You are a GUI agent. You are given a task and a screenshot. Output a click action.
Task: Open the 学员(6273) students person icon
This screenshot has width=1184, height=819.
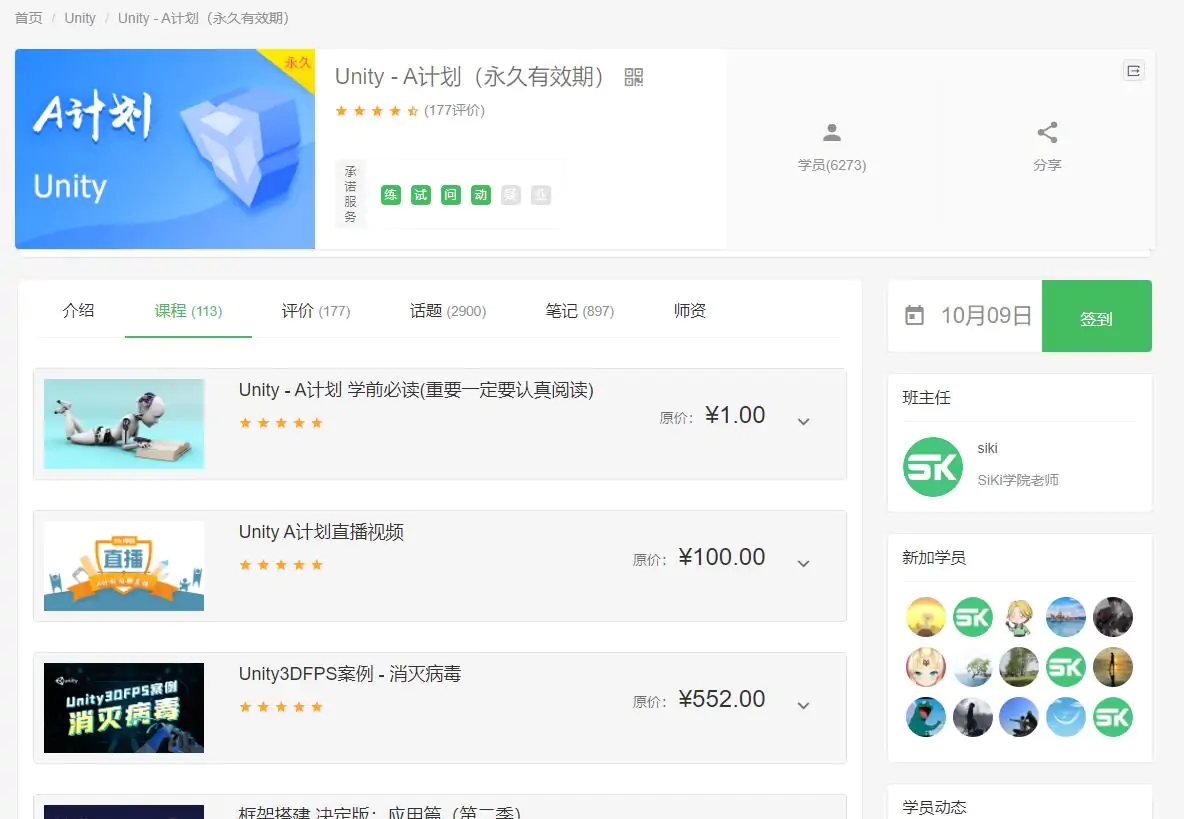tap(831, 133)
